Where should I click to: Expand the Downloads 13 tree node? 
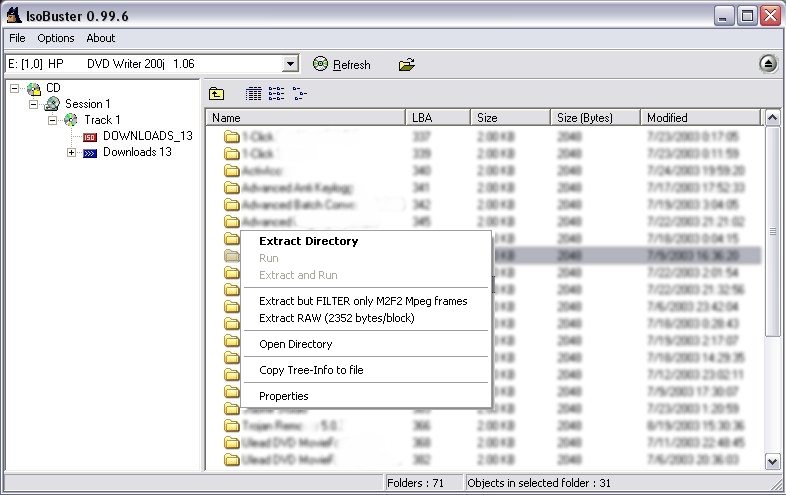pos(72,152)
